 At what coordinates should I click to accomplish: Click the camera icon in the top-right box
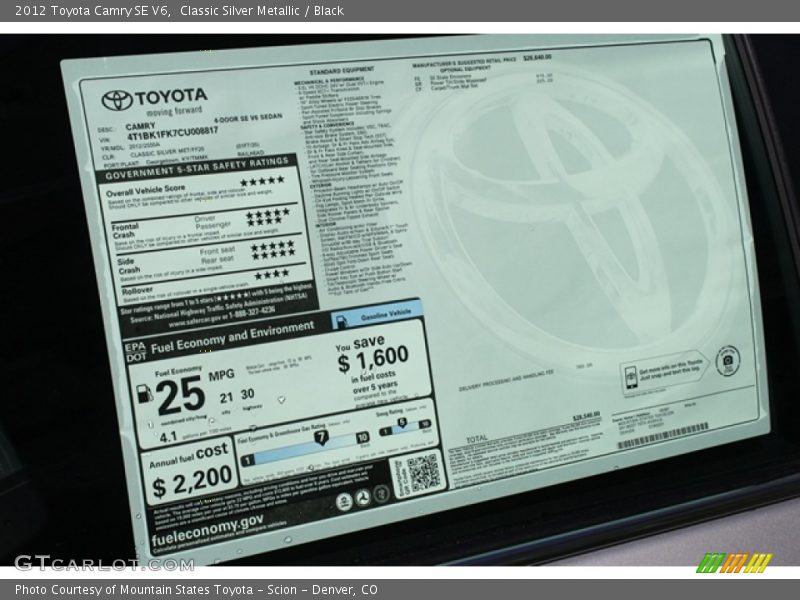pyautogui.click(x=727, y=360)
